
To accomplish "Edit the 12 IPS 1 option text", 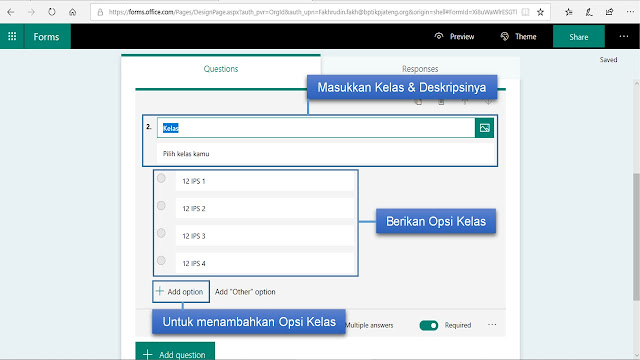I will (264, 181).
